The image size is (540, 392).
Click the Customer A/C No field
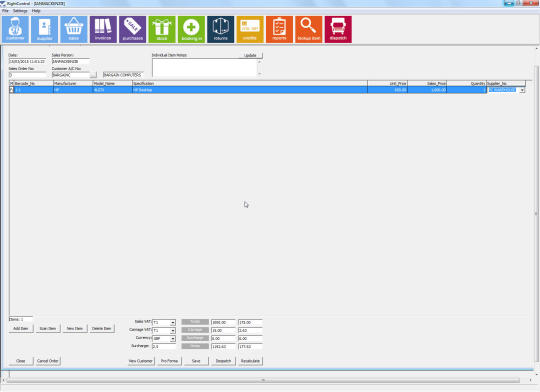tap(71, 75)
